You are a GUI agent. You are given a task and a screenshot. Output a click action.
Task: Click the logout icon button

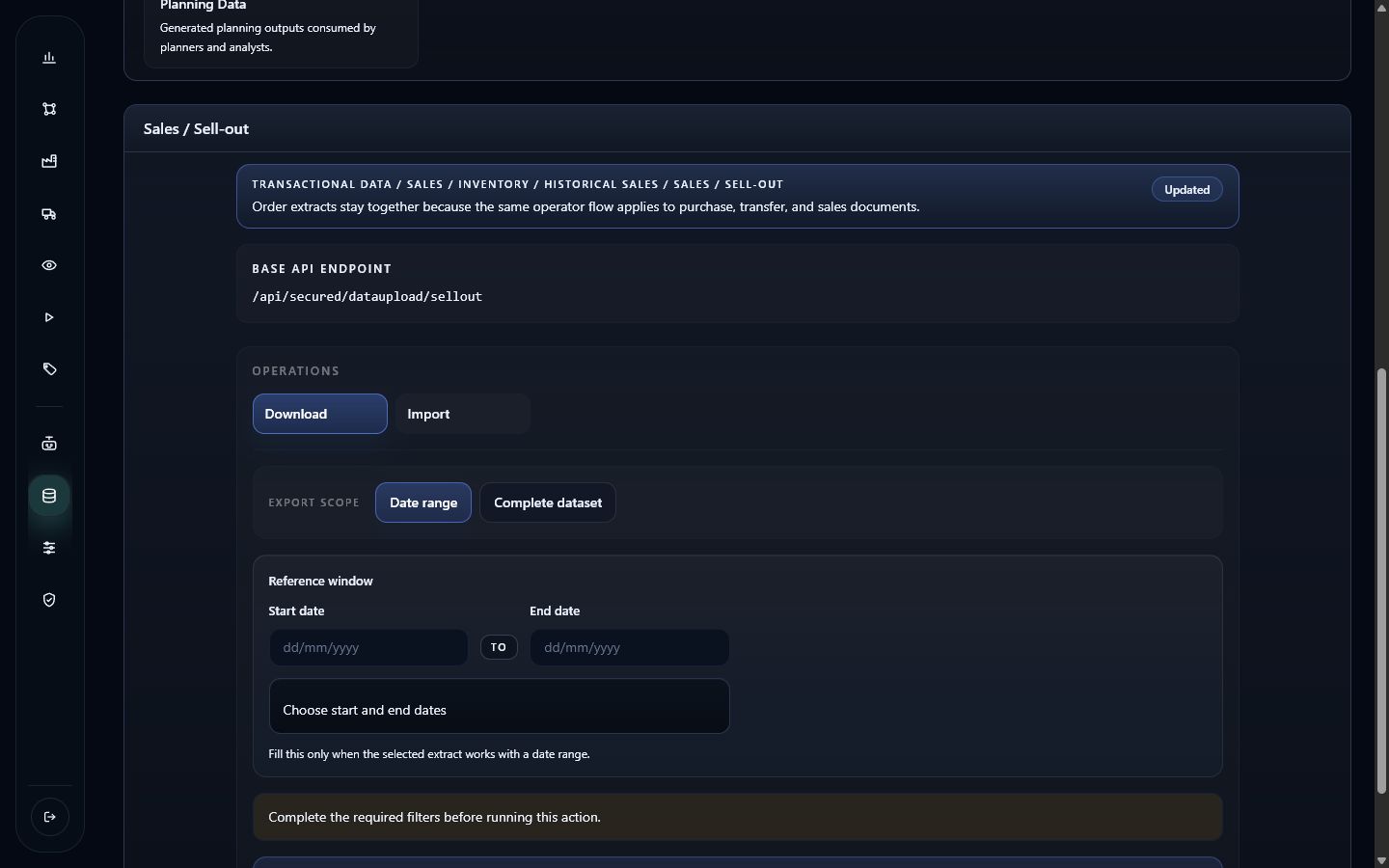[50, 817]
